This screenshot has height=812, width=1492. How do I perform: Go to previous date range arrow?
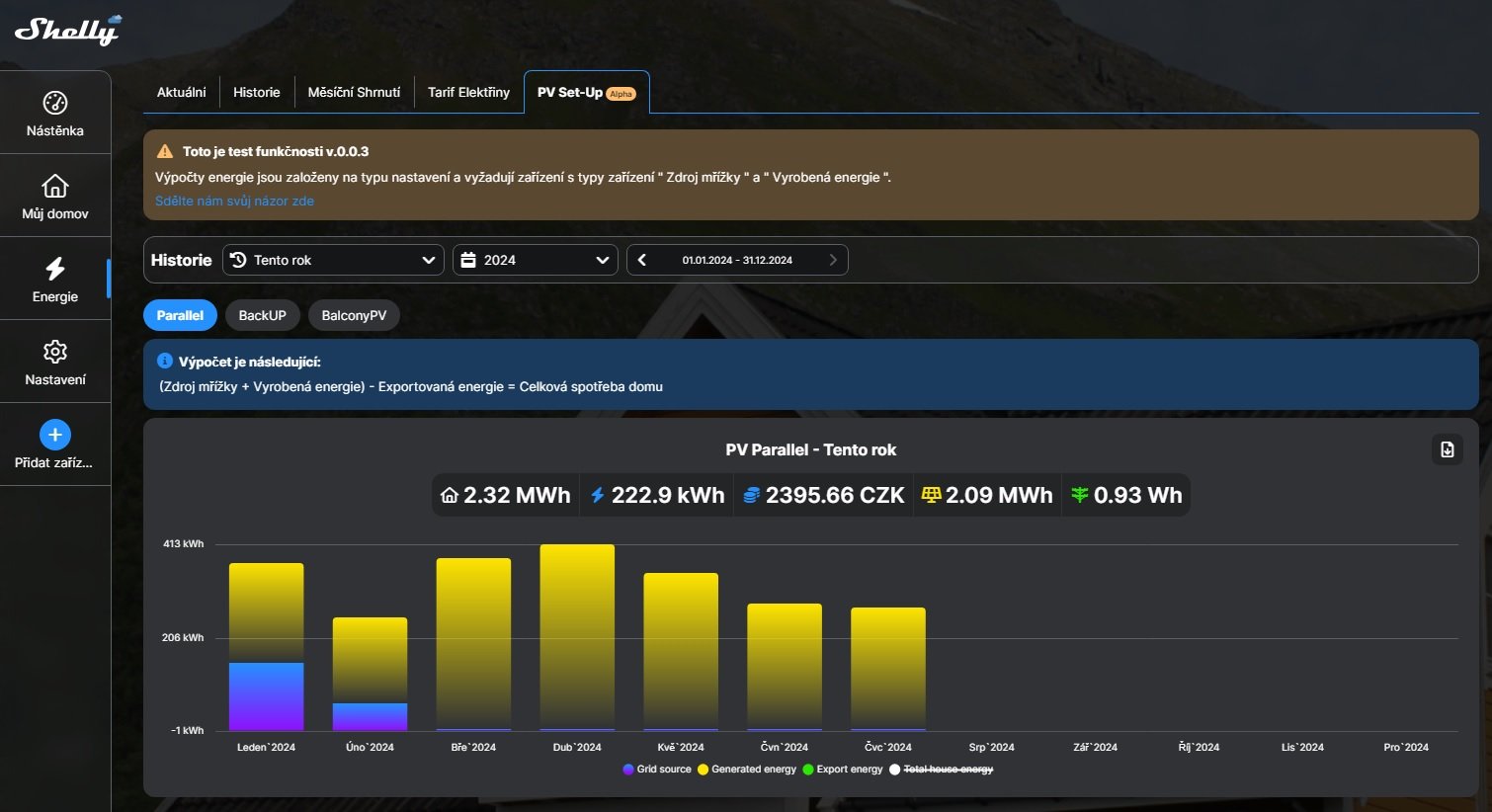(x=642, y=260)
